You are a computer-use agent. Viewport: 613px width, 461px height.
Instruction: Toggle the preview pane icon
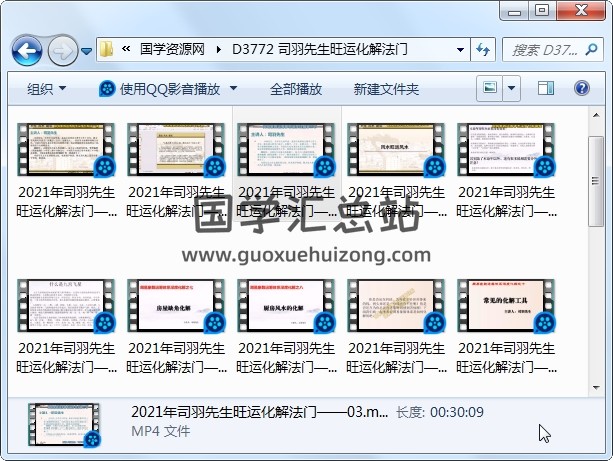pos(546,88)
